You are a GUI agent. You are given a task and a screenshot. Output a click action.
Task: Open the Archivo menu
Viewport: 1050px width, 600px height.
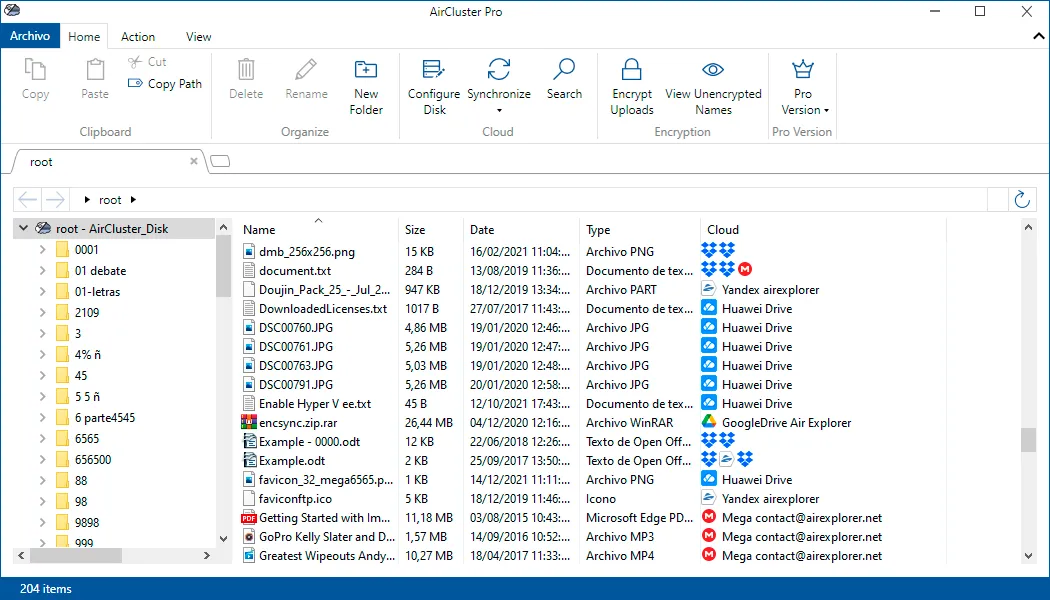point(30,36)
